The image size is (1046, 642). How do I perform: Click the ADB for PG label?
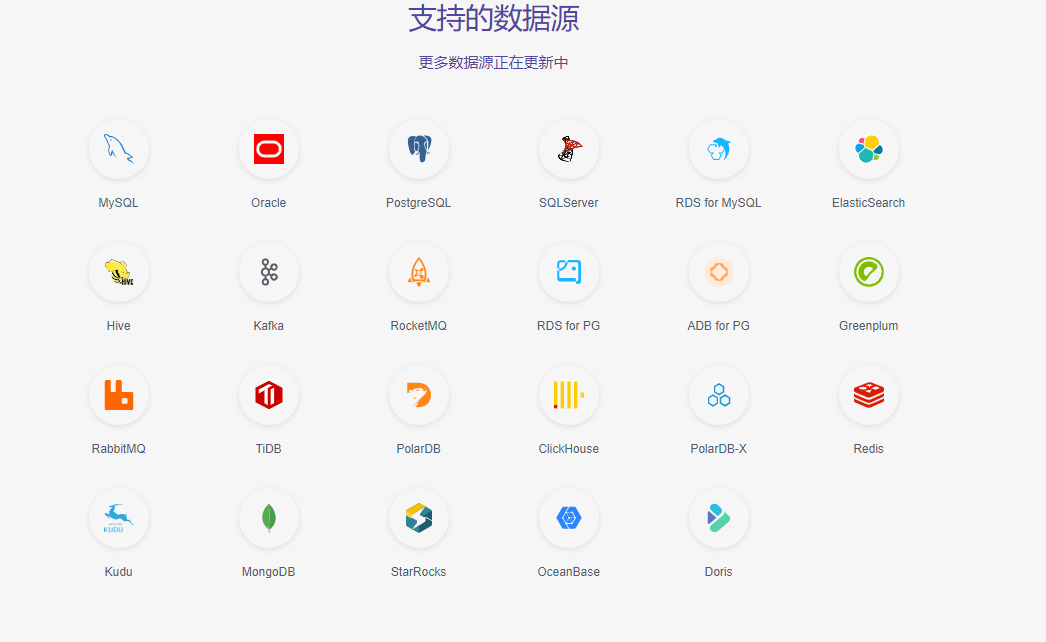pos(719,326)
